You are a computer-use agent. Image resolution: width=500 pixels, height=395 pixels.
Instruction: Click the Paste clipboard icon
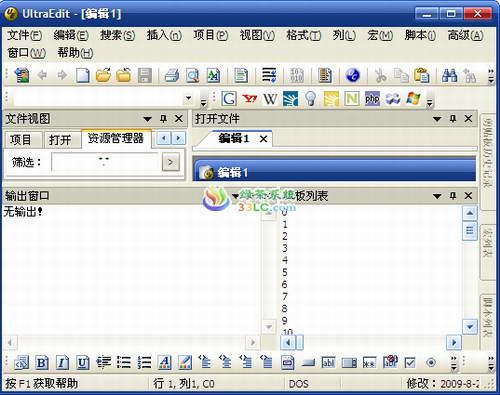tap(422, 75)
